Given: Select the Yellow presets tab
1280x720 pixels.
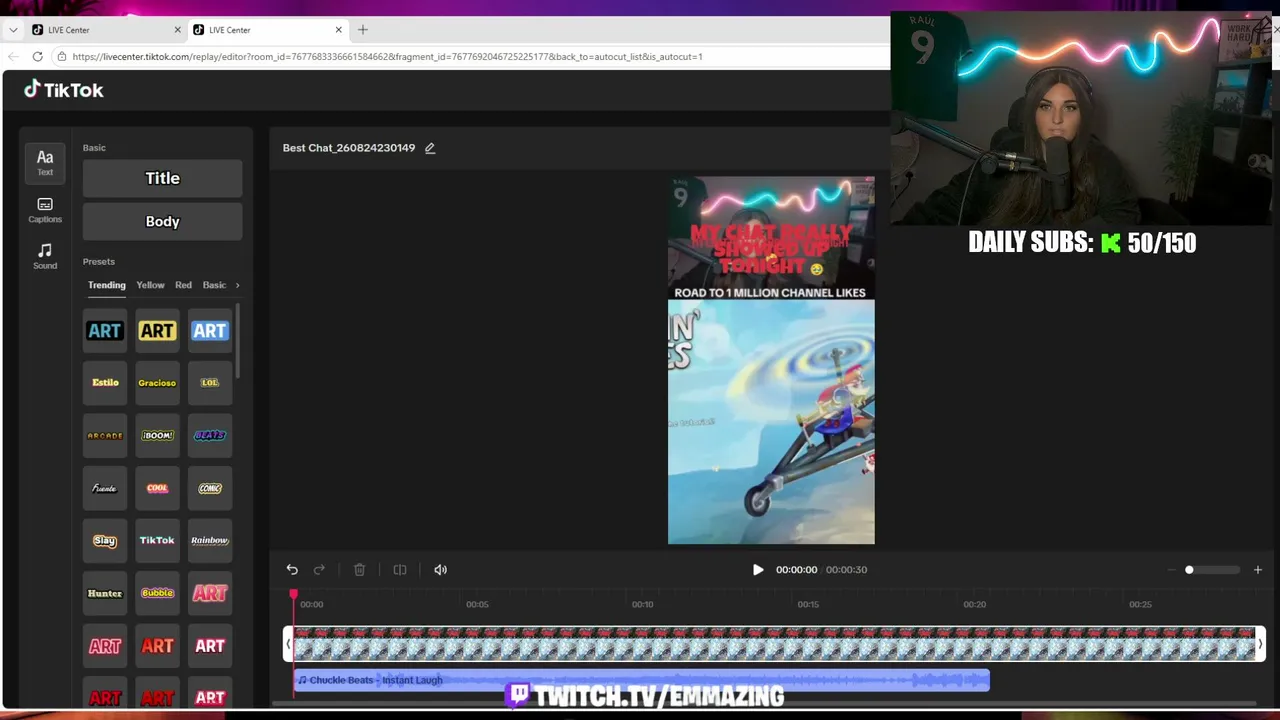Looking at the screenshot, I should [x=150, y=285].
